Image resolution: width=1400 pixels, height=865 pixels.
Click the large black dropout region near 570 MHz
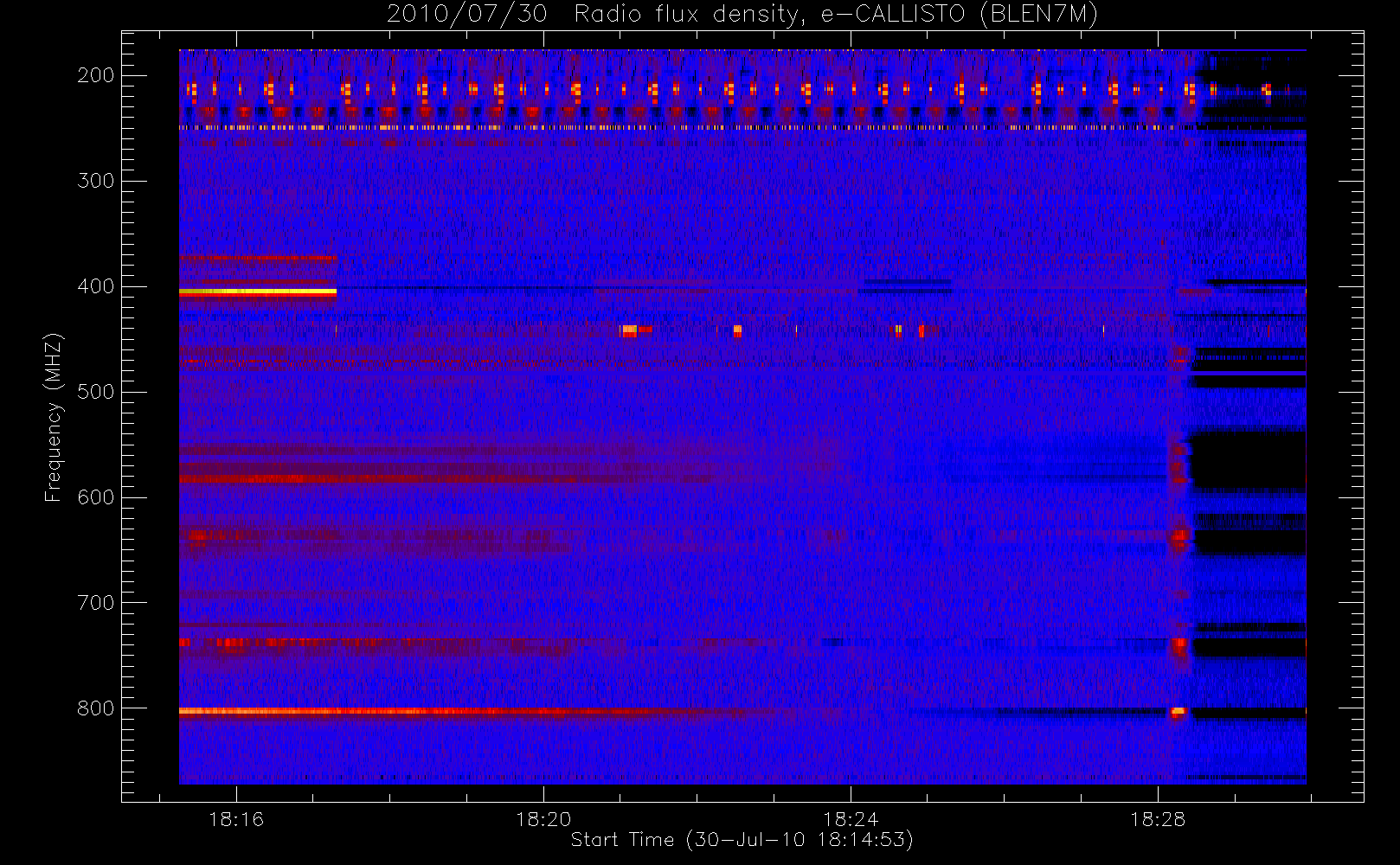tap(1249, 458)
